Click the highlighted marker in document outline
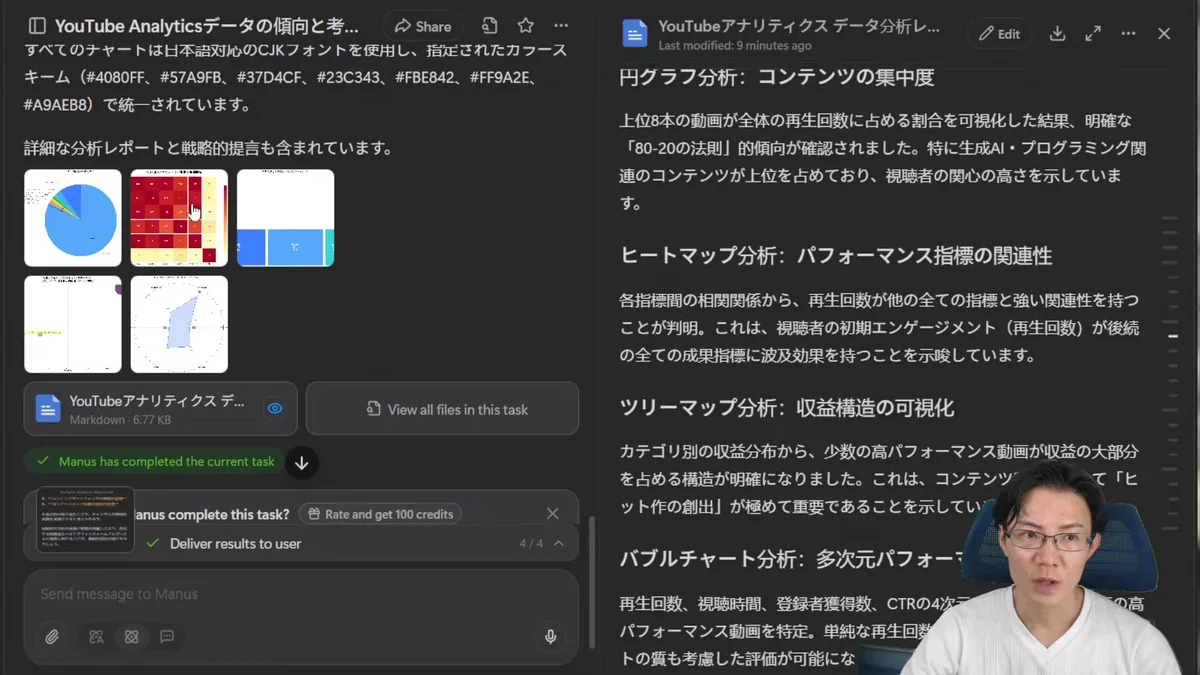Image resolution: width=1200 pixels, height=675 pixels. (x=1173, y=336)
